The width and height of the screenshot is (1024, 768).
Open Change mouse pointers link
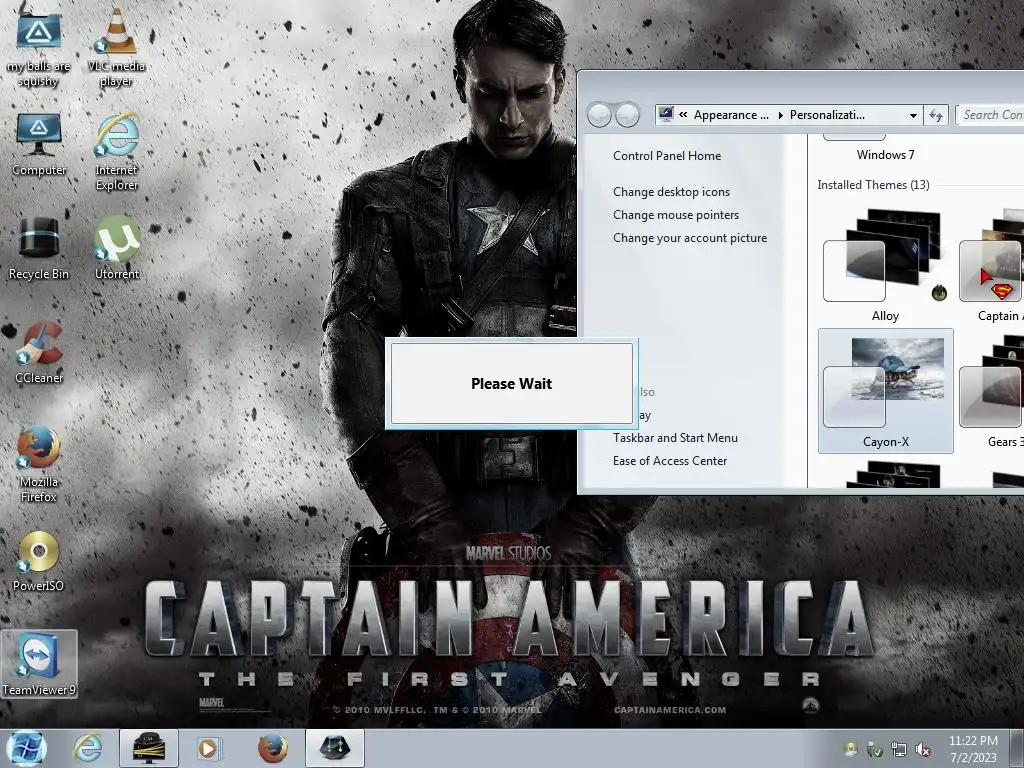(x=676, y=215)
